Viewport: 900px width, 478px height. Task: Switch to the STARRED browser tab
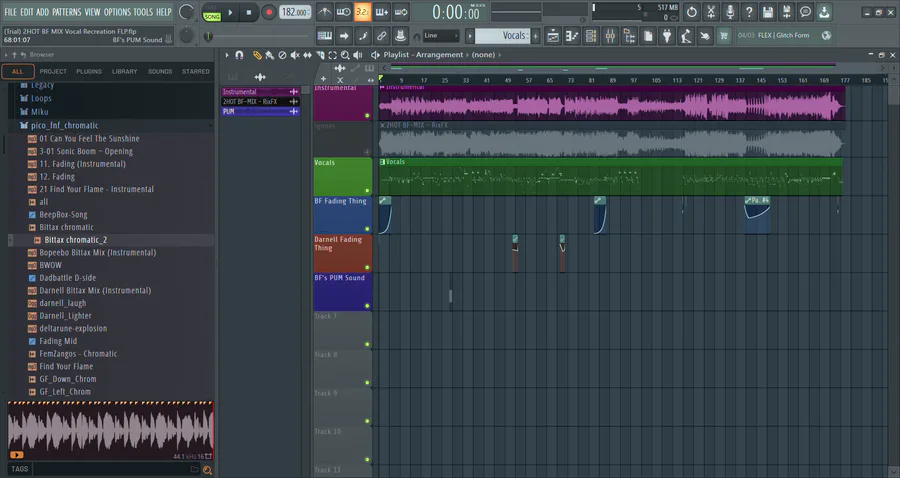(x=196, y=72)
